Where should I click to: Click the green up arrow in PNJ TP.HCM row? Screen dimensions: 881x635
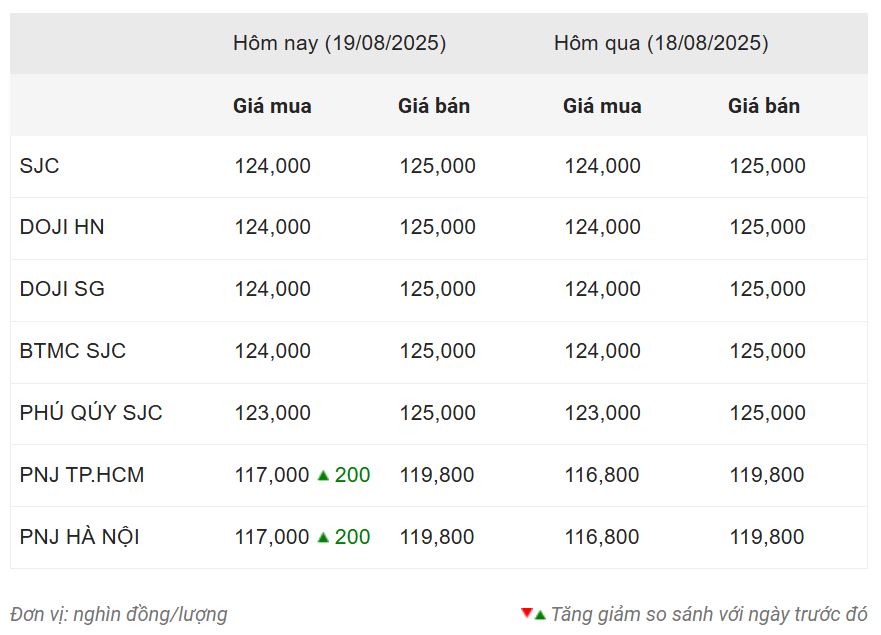point(323,475)
